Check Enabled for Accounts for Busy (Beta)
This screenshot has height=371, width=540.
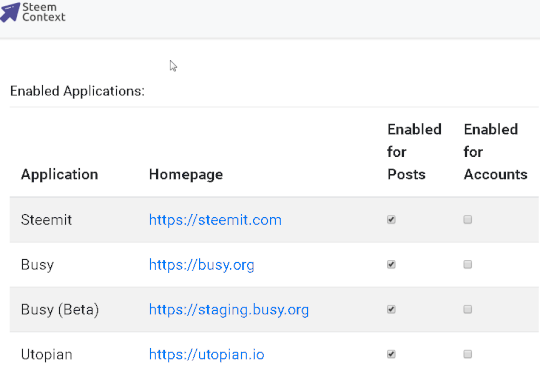[x=468, y=309]
